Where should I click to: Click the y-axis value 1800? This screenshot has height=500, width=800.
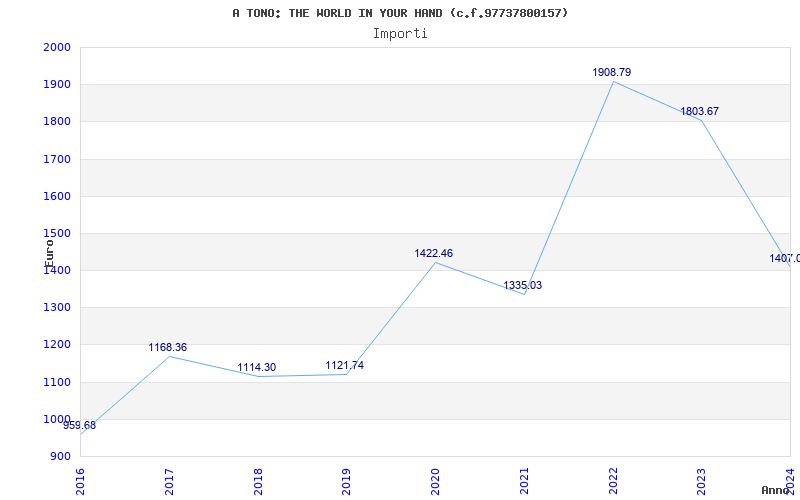point(57,122)
